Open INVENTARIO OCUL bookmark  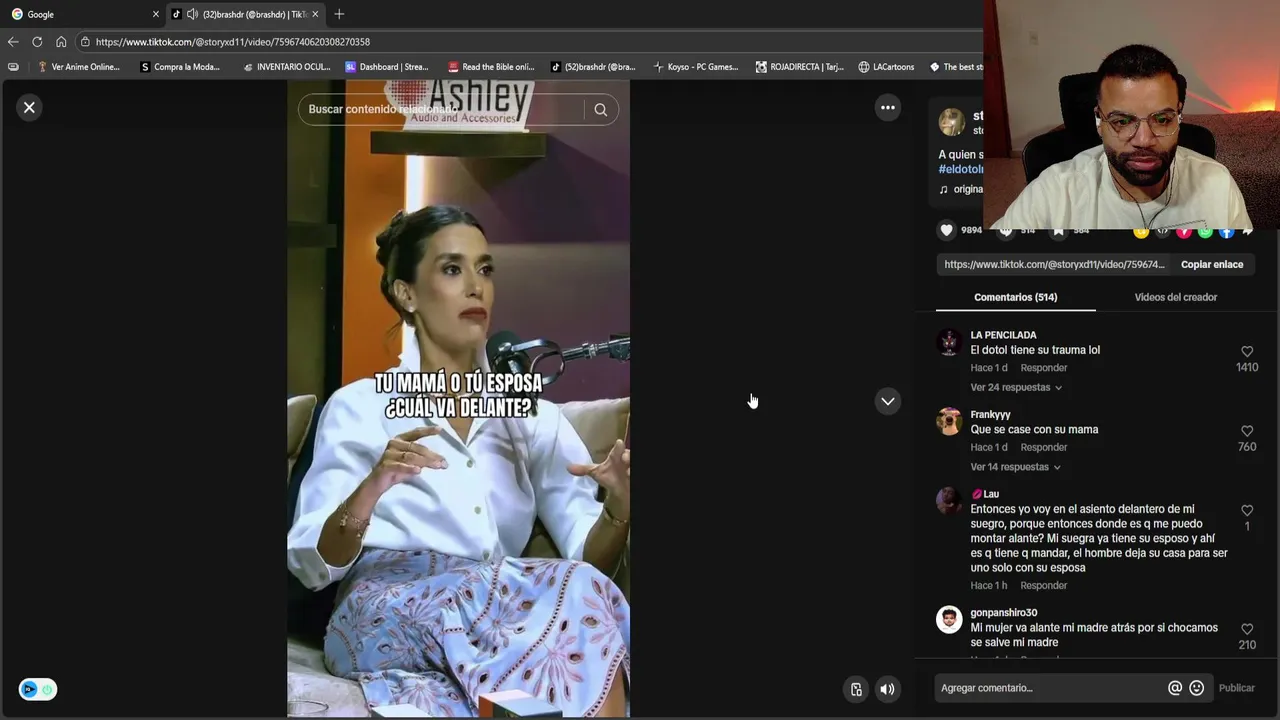pyautogui.click(x=286, y=67)
